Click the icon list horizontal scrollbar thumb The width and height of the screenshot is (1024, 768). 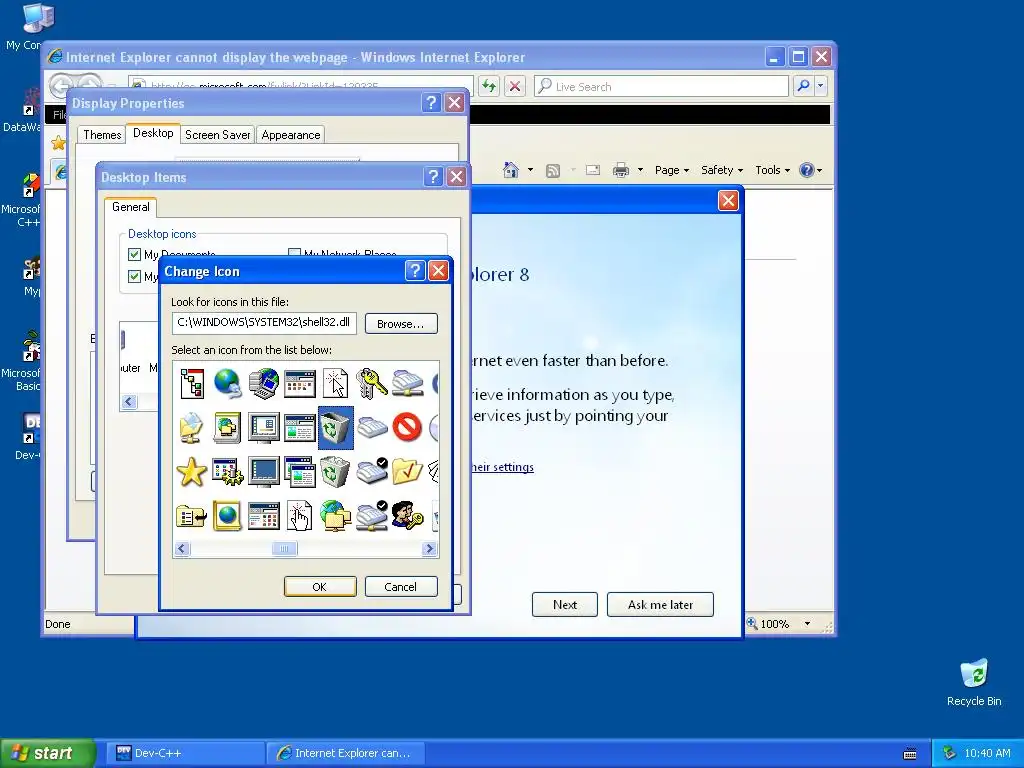click(x=284, y=549)
